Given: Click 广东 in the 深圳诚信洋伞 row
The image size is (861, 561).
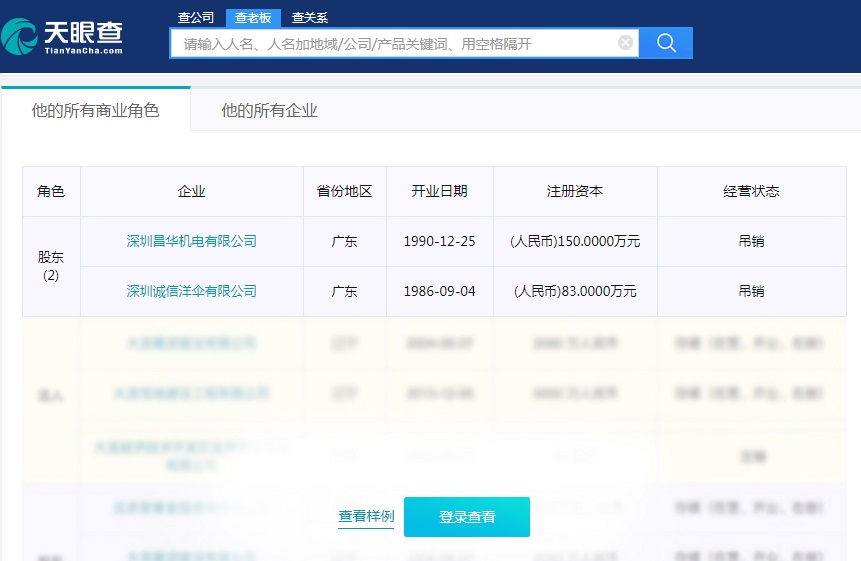Looking at the screenshot, I should 345,291.
